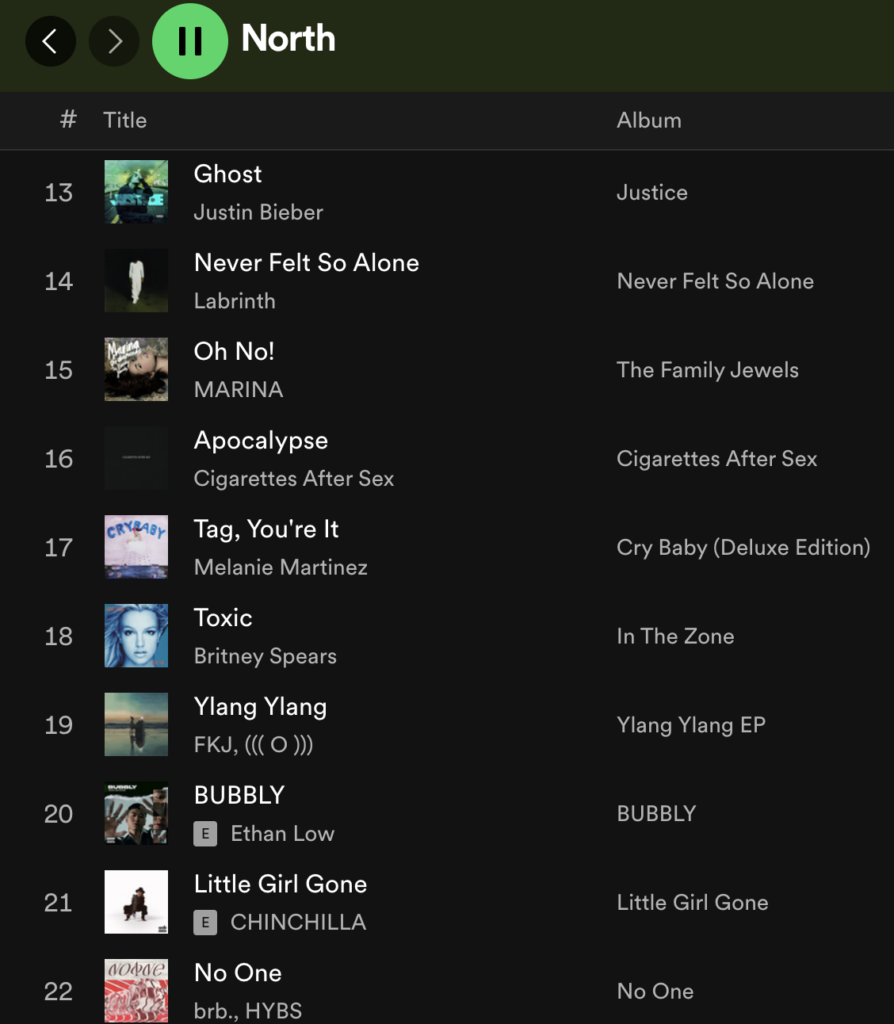The width and height of the screenshot is (894, 1024).
Task: Click the forward navigation arrow
Action: pyautogui.click(x=113, y=41)
